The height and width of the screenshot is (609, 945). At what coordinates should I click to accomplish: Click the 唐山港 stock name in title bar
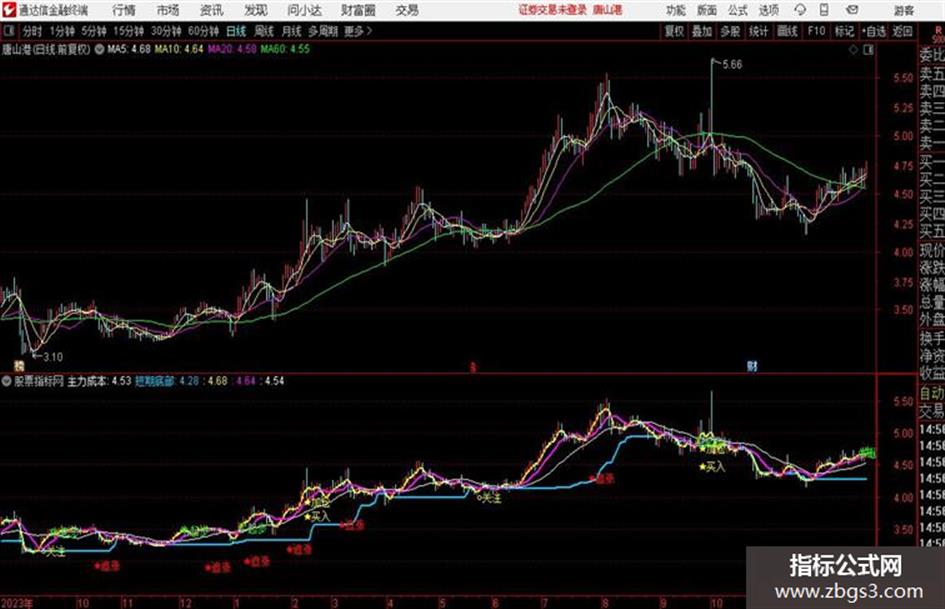pyautogui.click(x=607, y=10)
